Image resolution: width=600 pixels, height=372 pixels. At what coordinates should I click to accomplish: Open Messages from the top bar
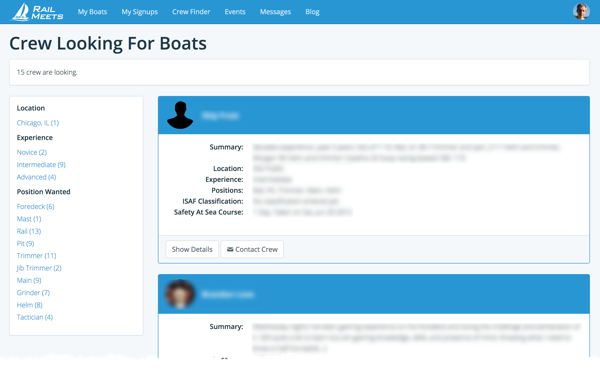pyautogui.click(x=275, y=12)
